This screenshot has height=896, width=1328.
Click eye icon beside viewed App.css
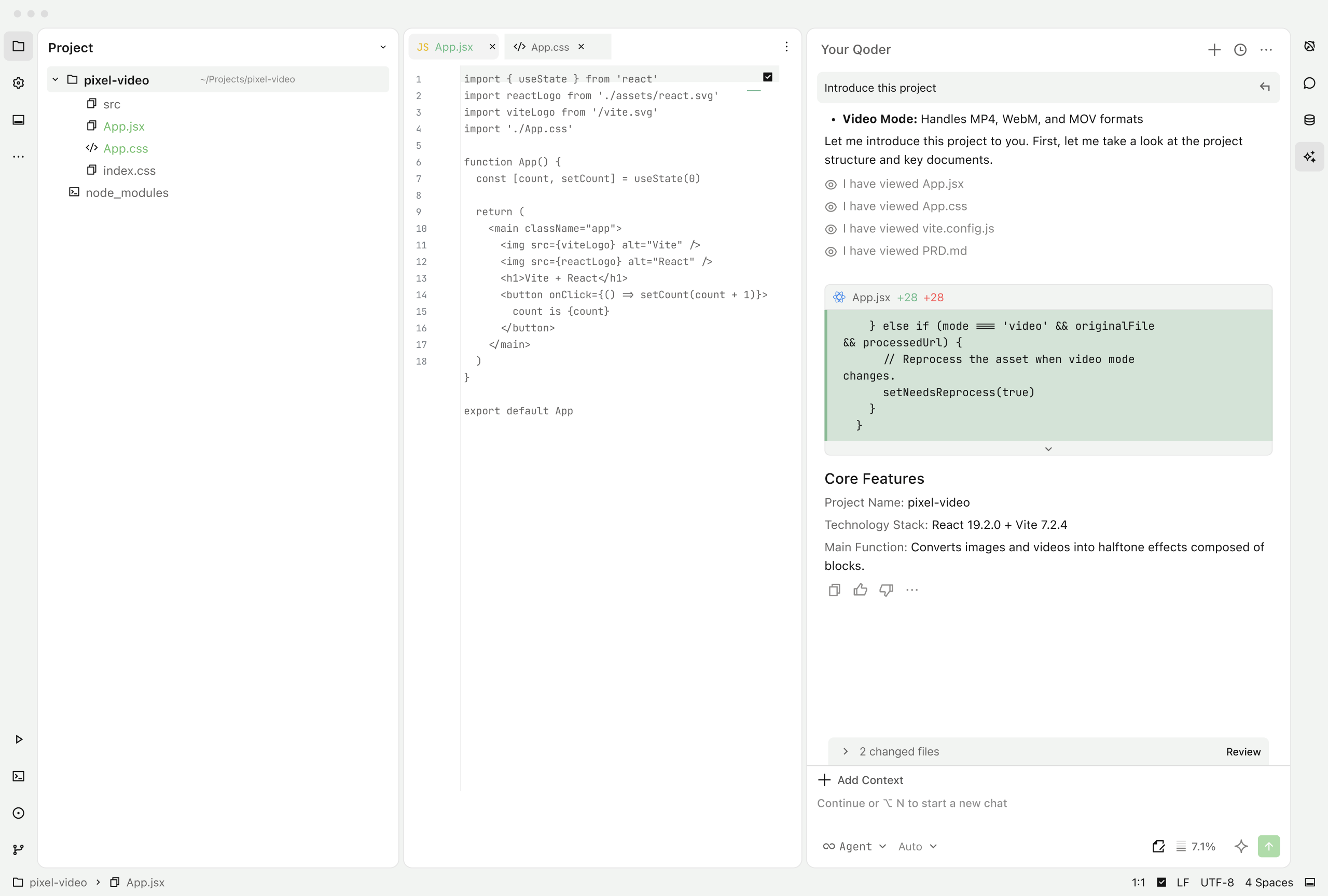click(x=831, y=207)
